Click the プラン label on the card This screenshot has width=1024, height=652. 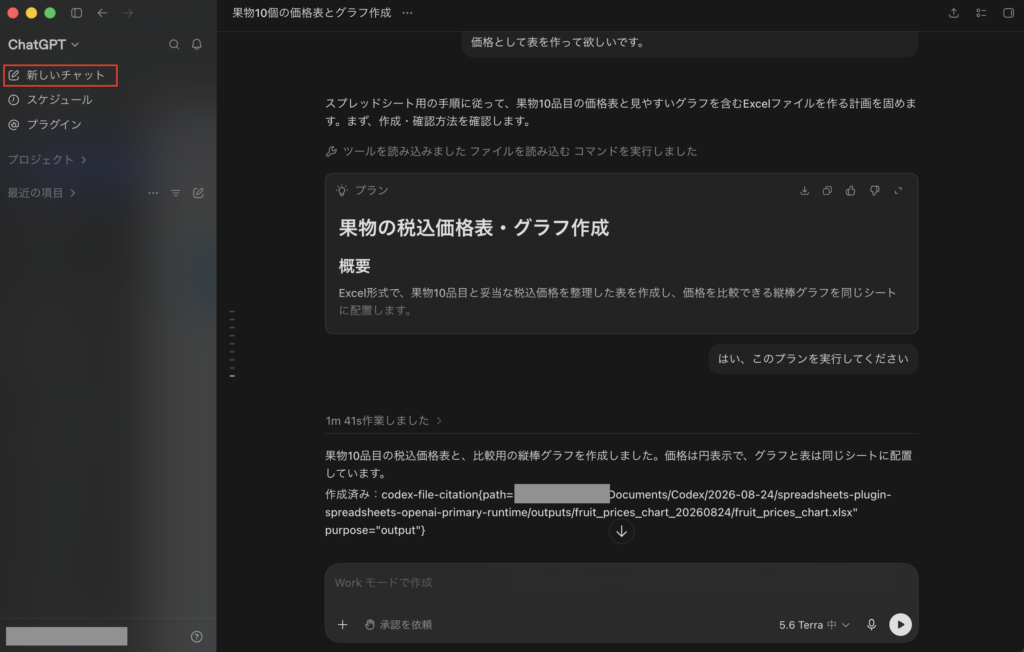coord(372,190)
